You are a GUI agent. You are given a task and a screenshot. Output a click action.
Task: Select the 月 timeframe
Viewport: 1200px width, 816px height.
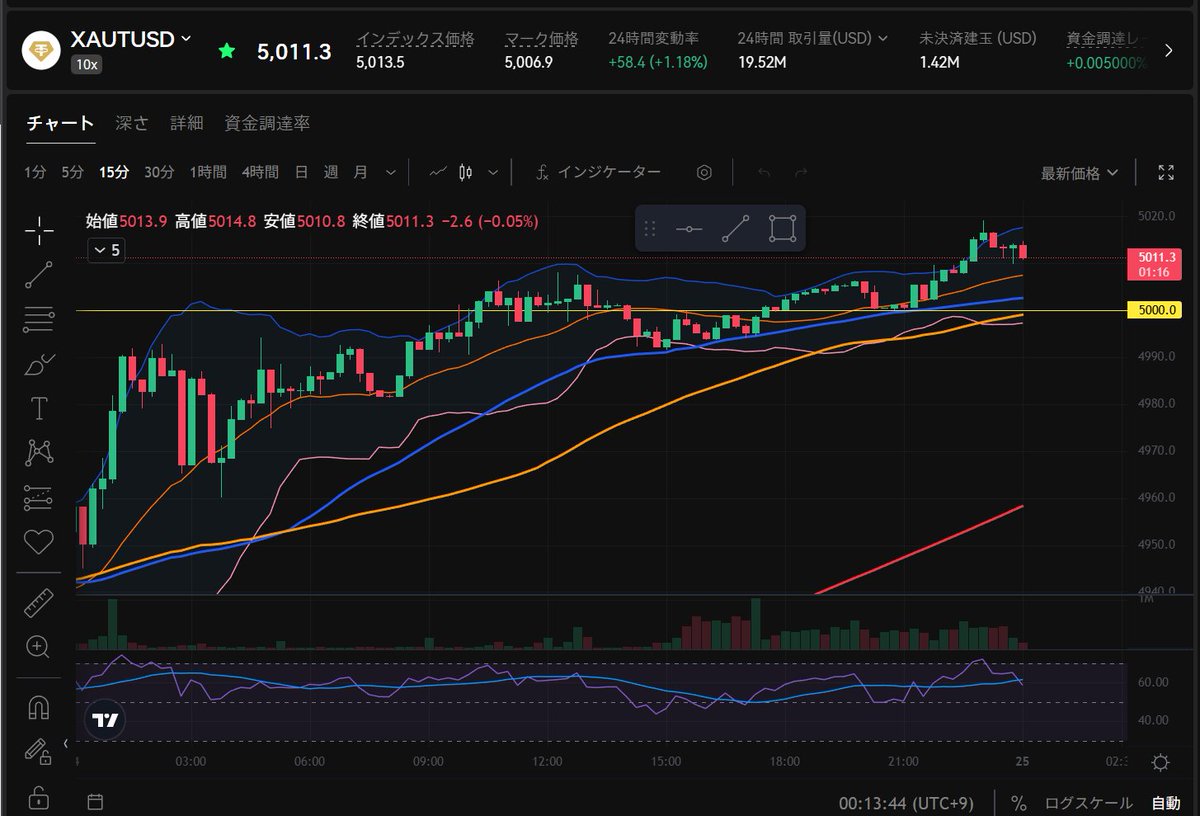[360, 172]
